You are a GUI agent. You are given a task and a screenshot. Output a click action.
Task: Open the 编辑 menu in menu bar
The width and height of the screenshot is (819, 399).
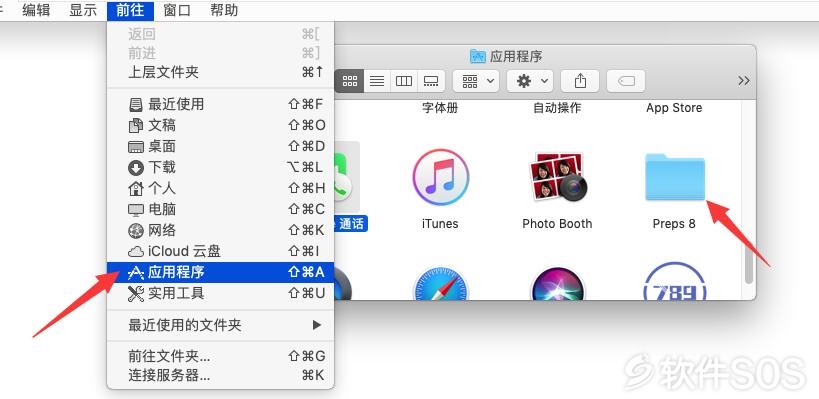(x=36, y=10)
